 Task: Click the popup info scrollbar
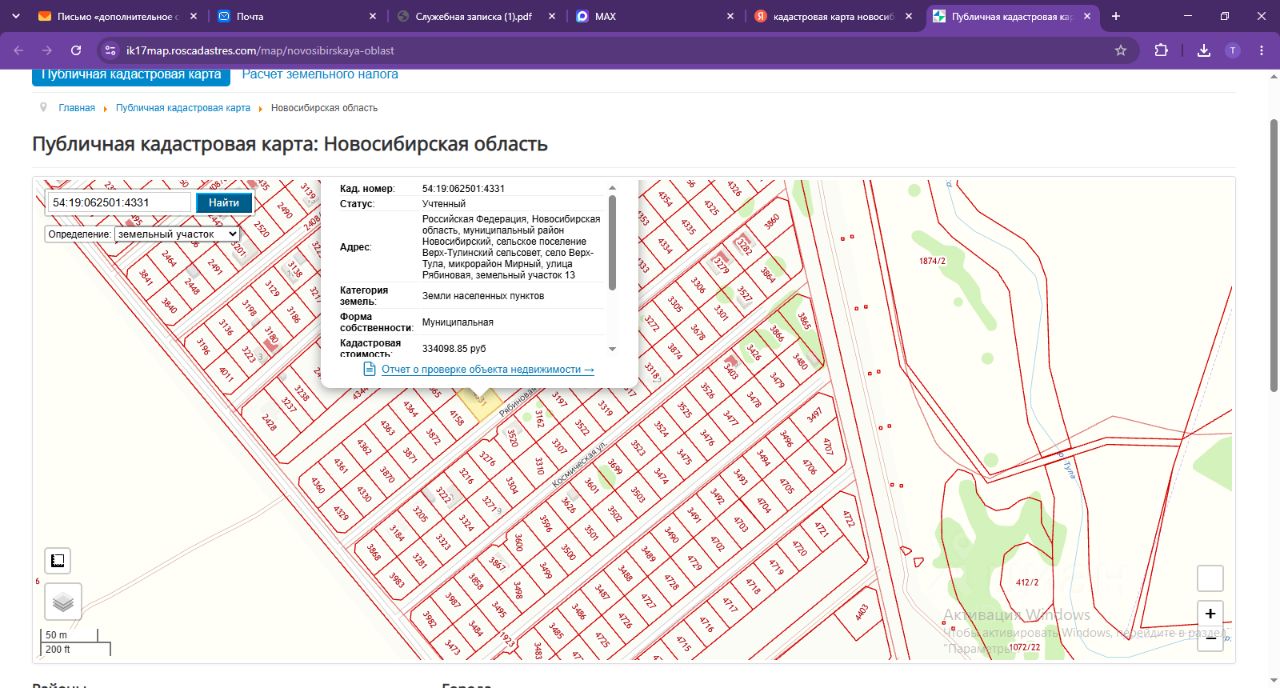612,243
